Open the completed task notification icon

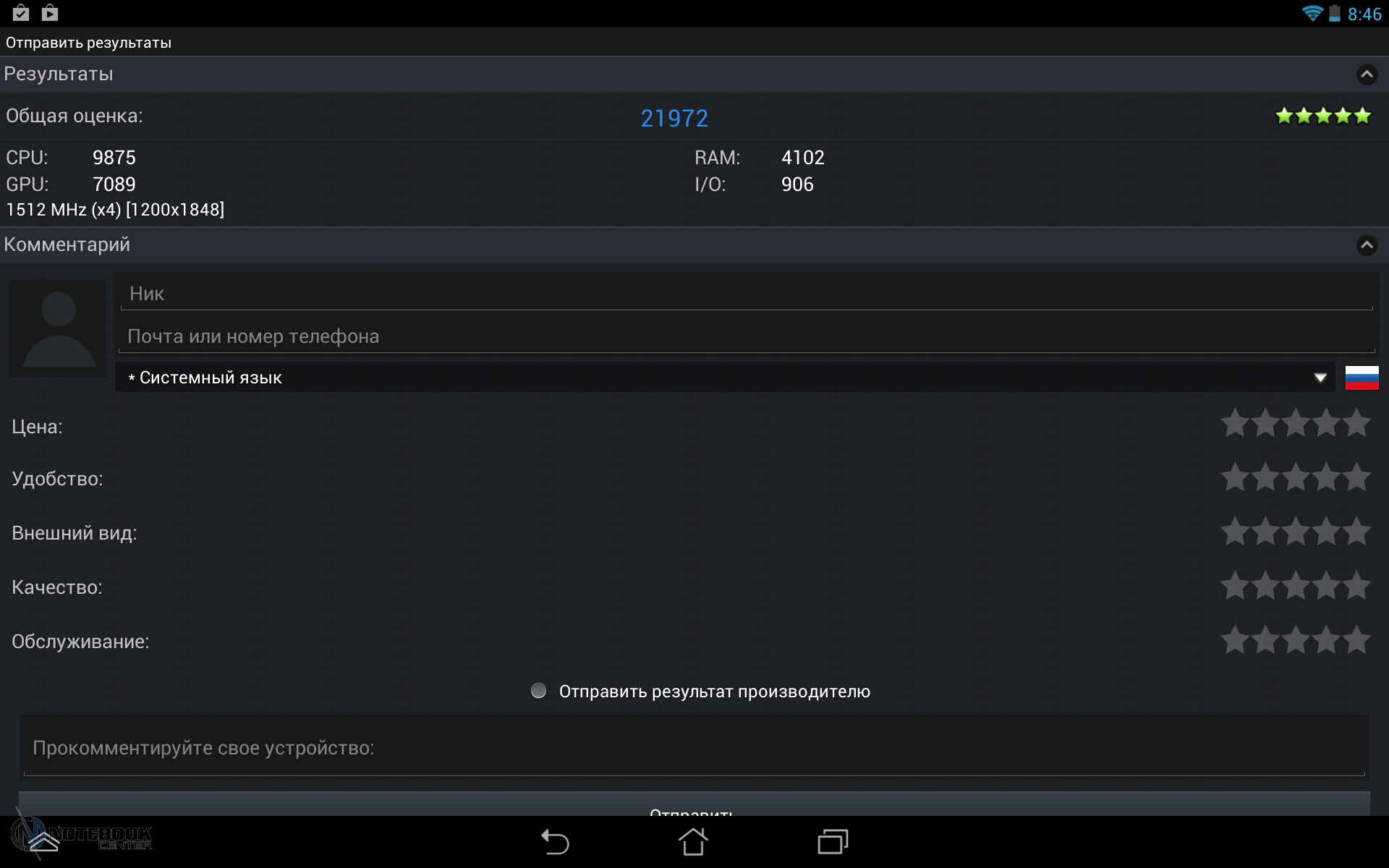point(21,12)
